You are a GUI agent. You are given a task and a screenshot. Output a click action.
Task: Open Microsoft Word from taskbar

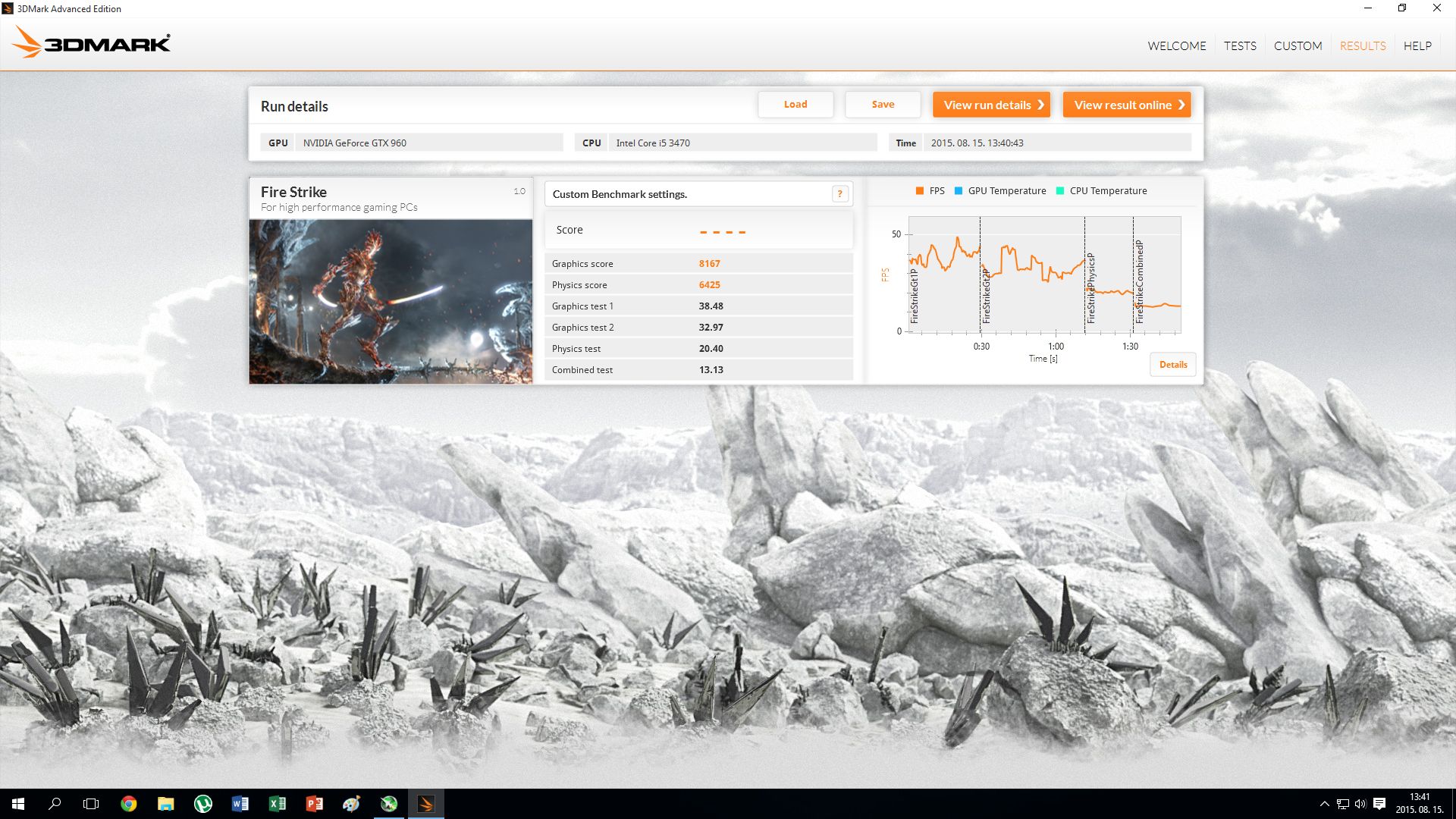coord(240,804)
